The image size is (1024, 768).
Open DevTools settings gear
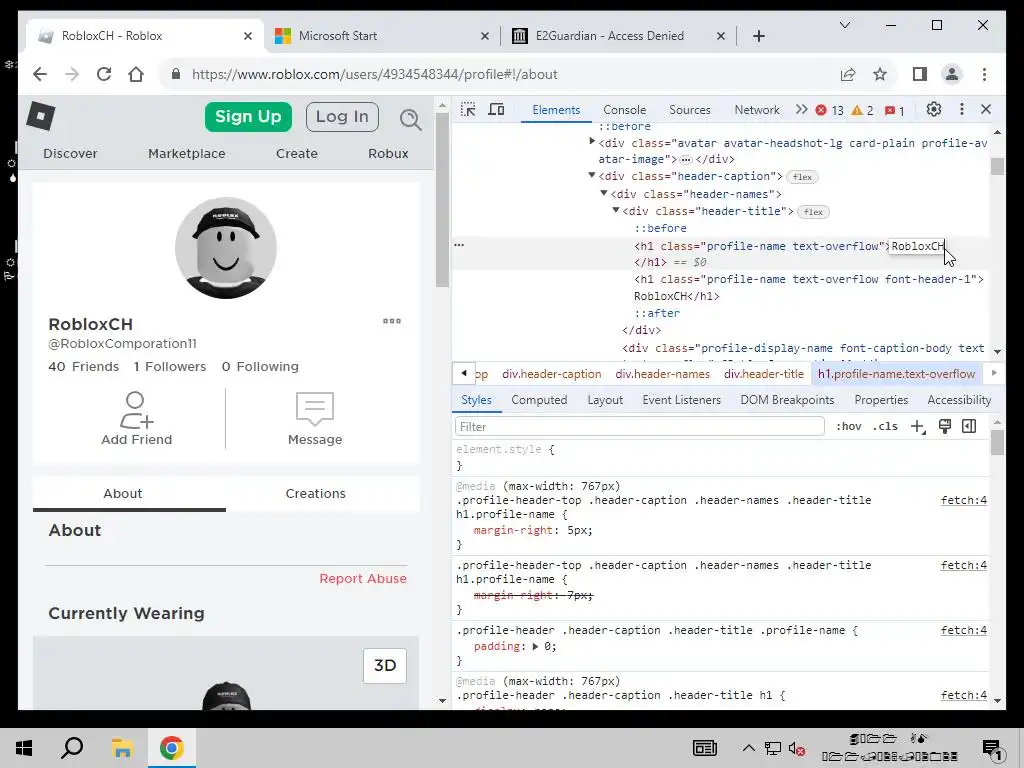coord(934,109)
